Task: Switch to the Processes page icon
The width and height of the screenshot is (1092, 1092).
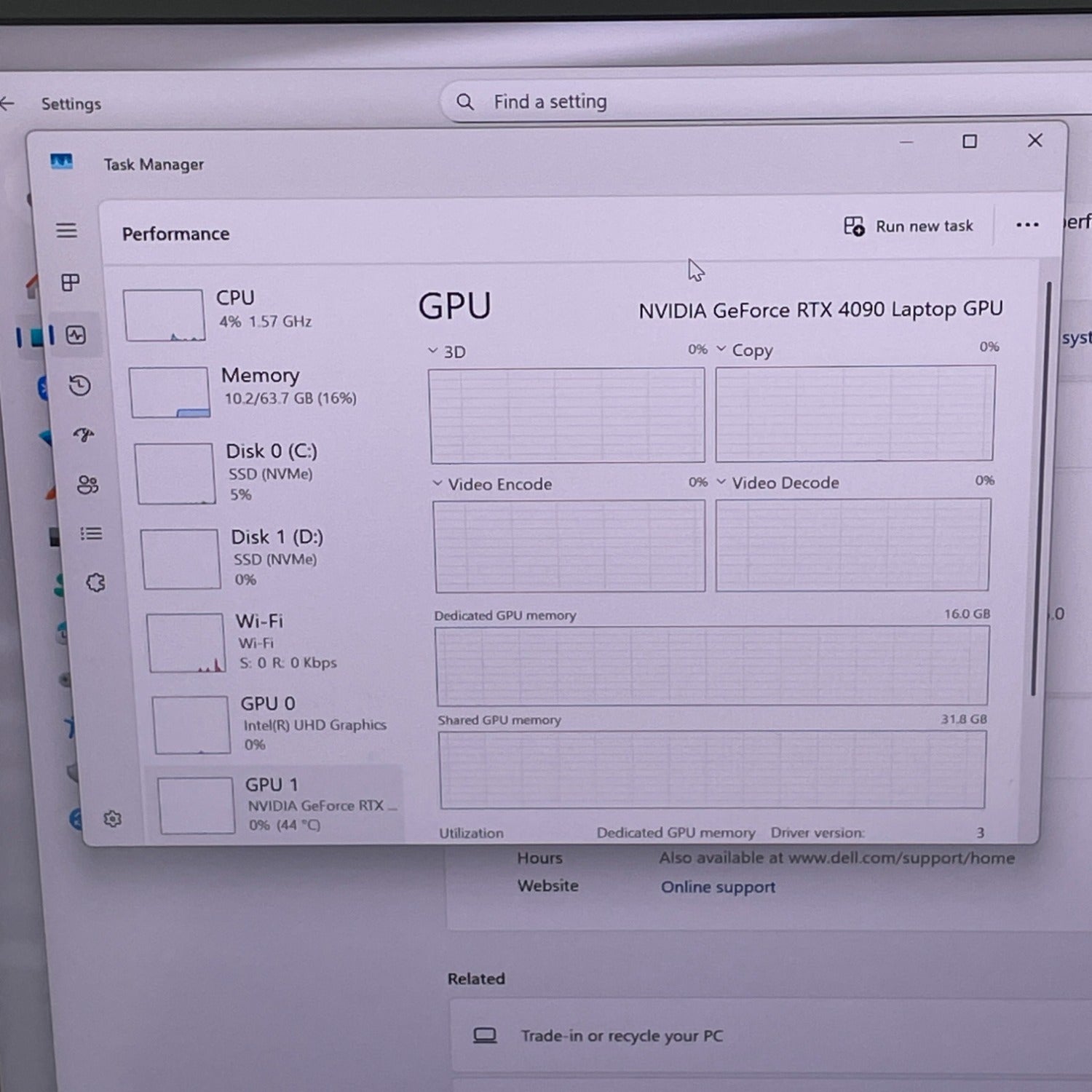Action: click(x=71, y=282)
